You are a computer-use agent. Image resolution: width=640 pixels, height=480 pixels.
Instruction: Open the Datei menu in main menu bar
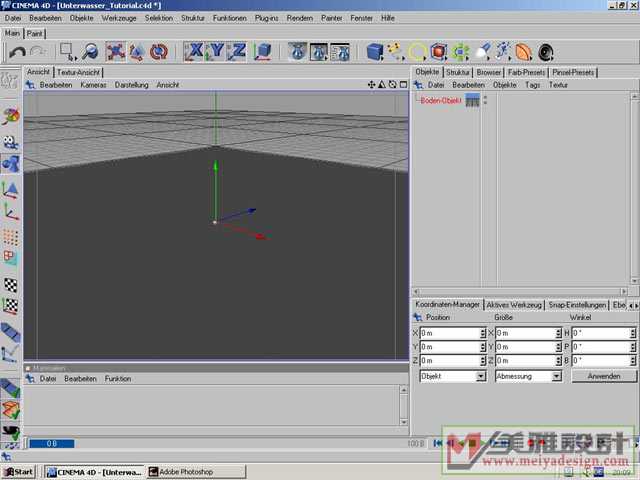(13, 18)
